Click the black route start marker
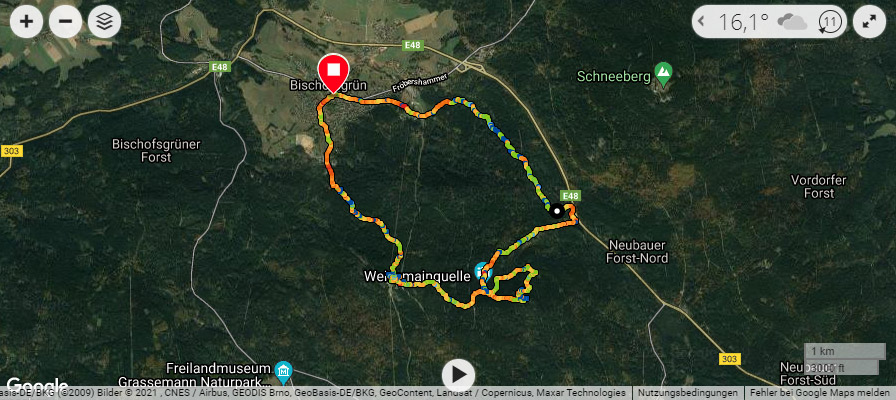Viewport: 896px width, 400px height. point(556,210)
